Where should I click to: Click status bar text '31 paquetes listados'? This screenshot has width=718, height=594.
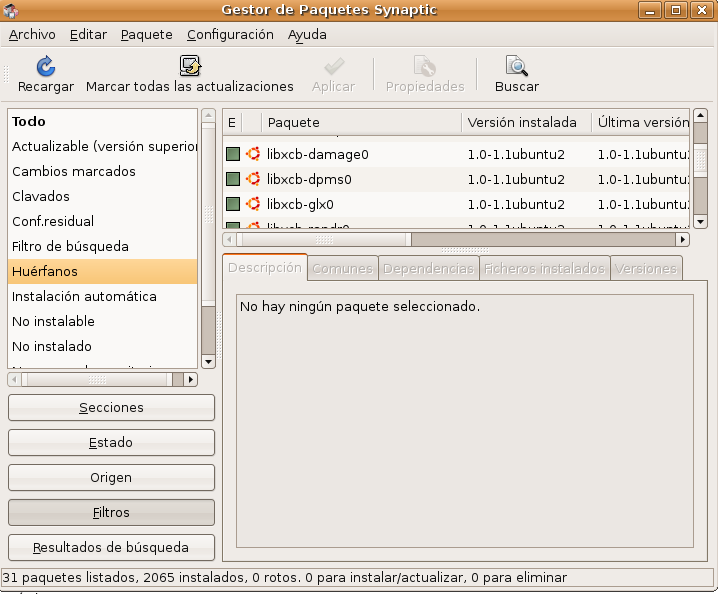[70, 578]
